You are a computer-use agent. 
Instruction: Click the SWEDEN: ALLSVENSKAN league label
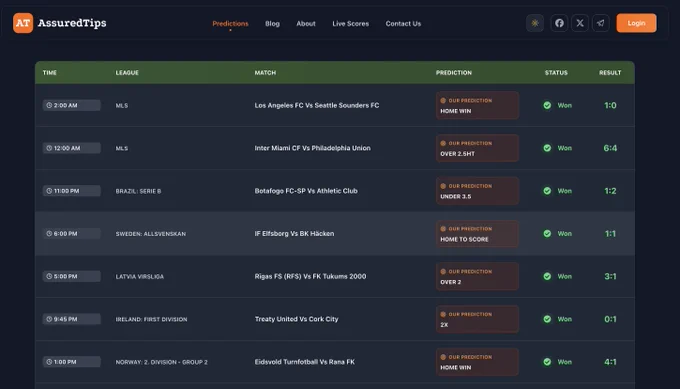tap(150, 234)
